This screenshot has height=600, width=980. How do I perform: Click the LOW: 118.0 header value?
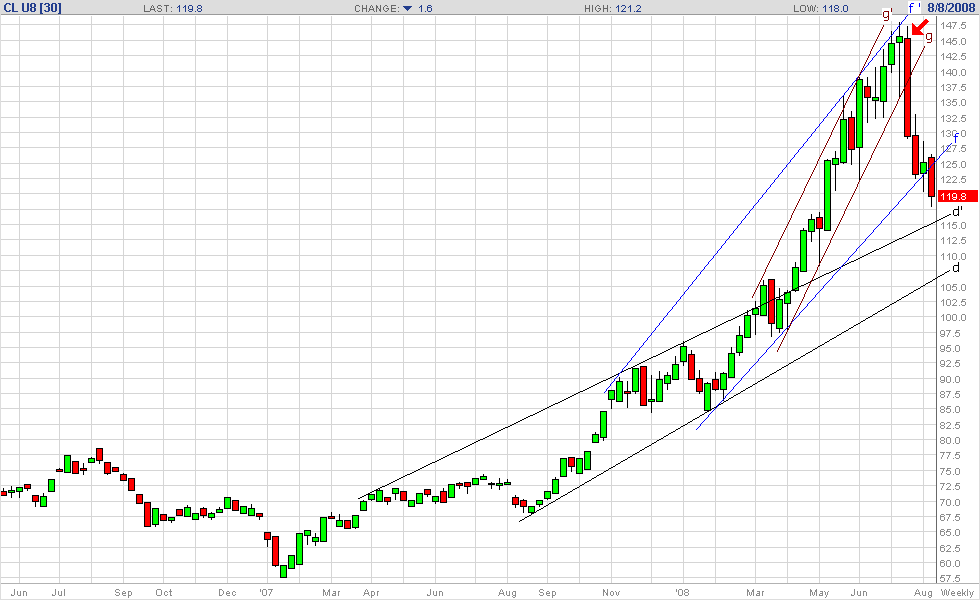click(821, 8)
